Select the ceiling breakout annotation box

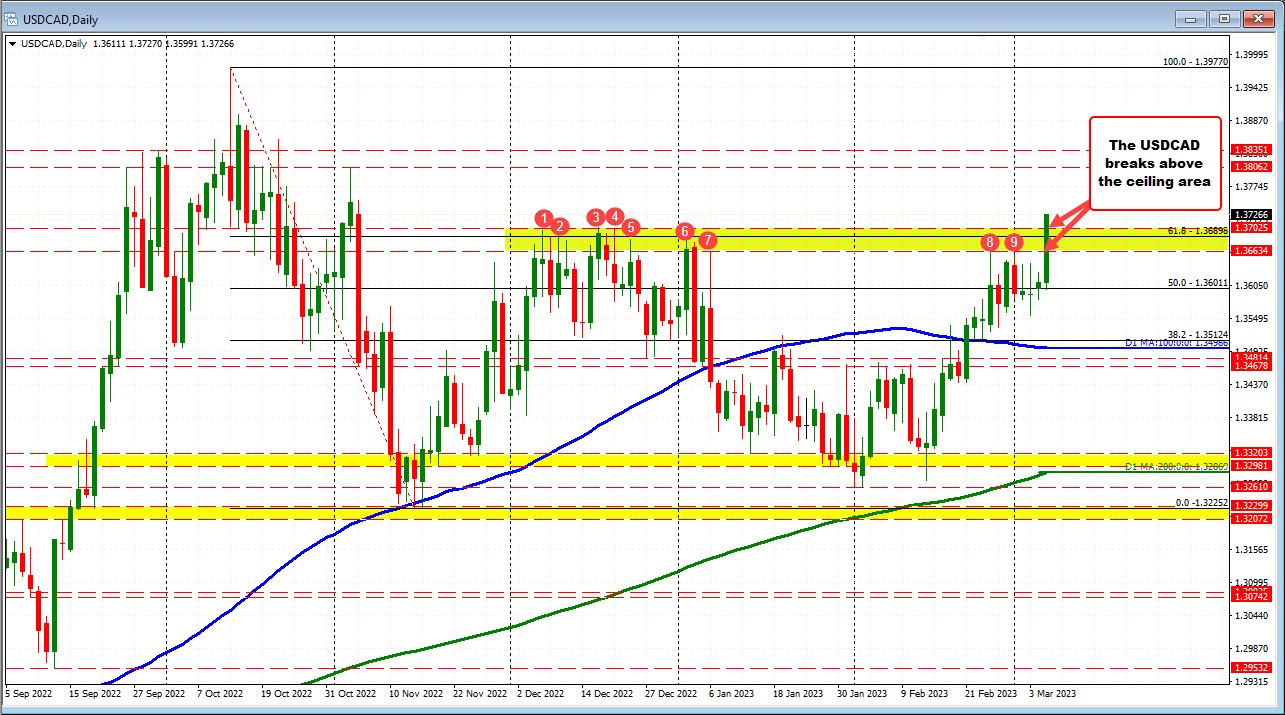coord(1154,162)
